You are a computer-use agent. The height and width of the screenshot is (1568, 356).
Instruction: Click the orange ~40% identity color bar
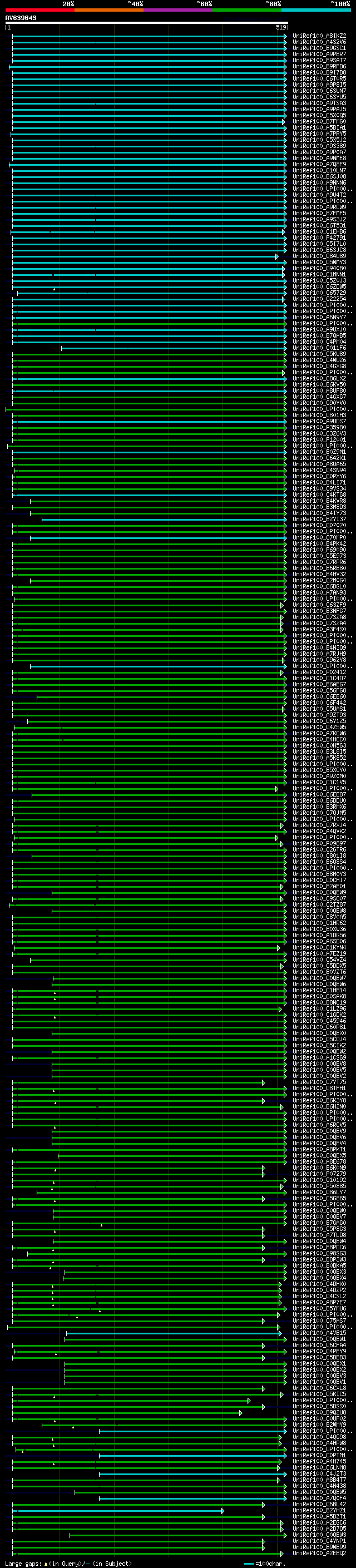coord(109,10)
